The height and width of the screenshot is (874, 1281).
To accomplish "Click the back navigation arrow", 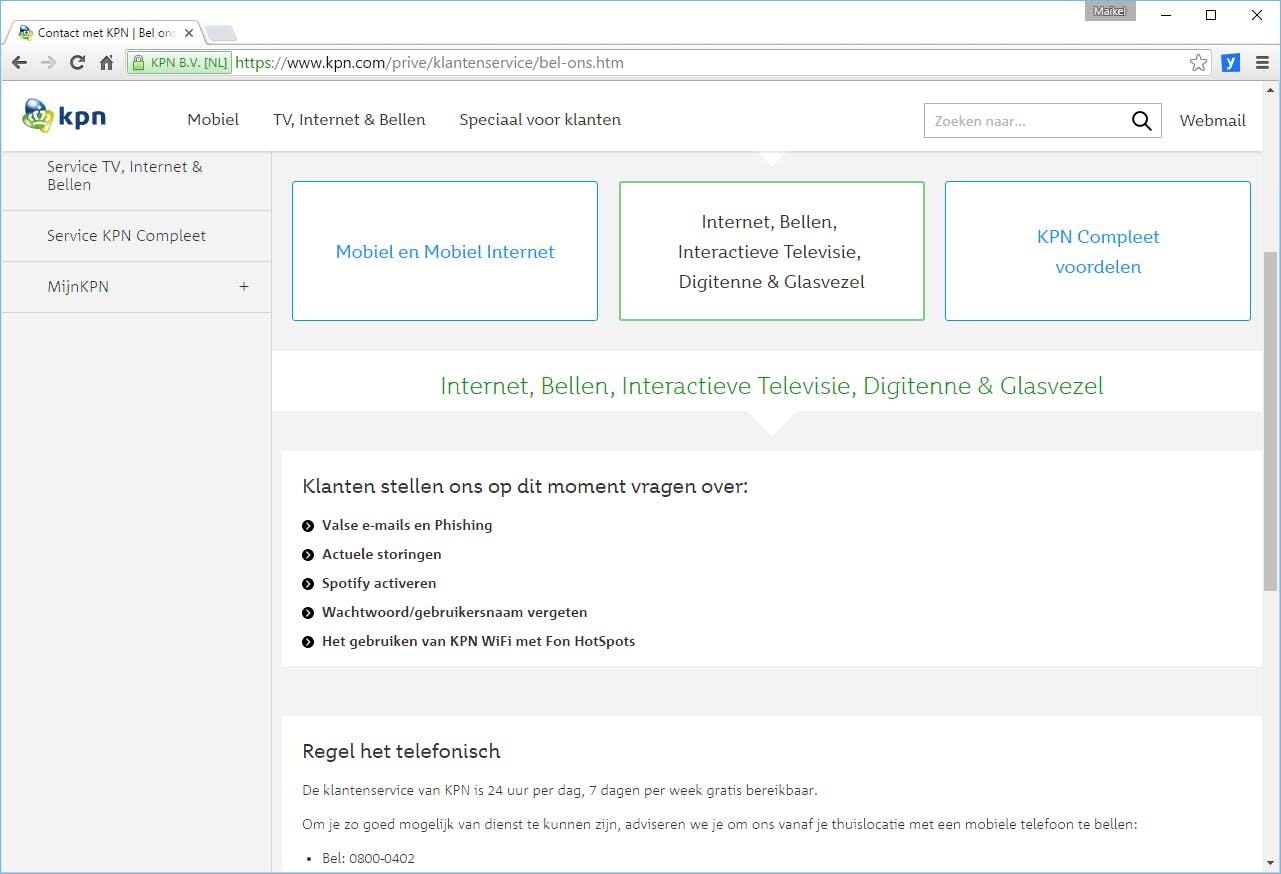I will pyautogui.click(x=18, y=62).
